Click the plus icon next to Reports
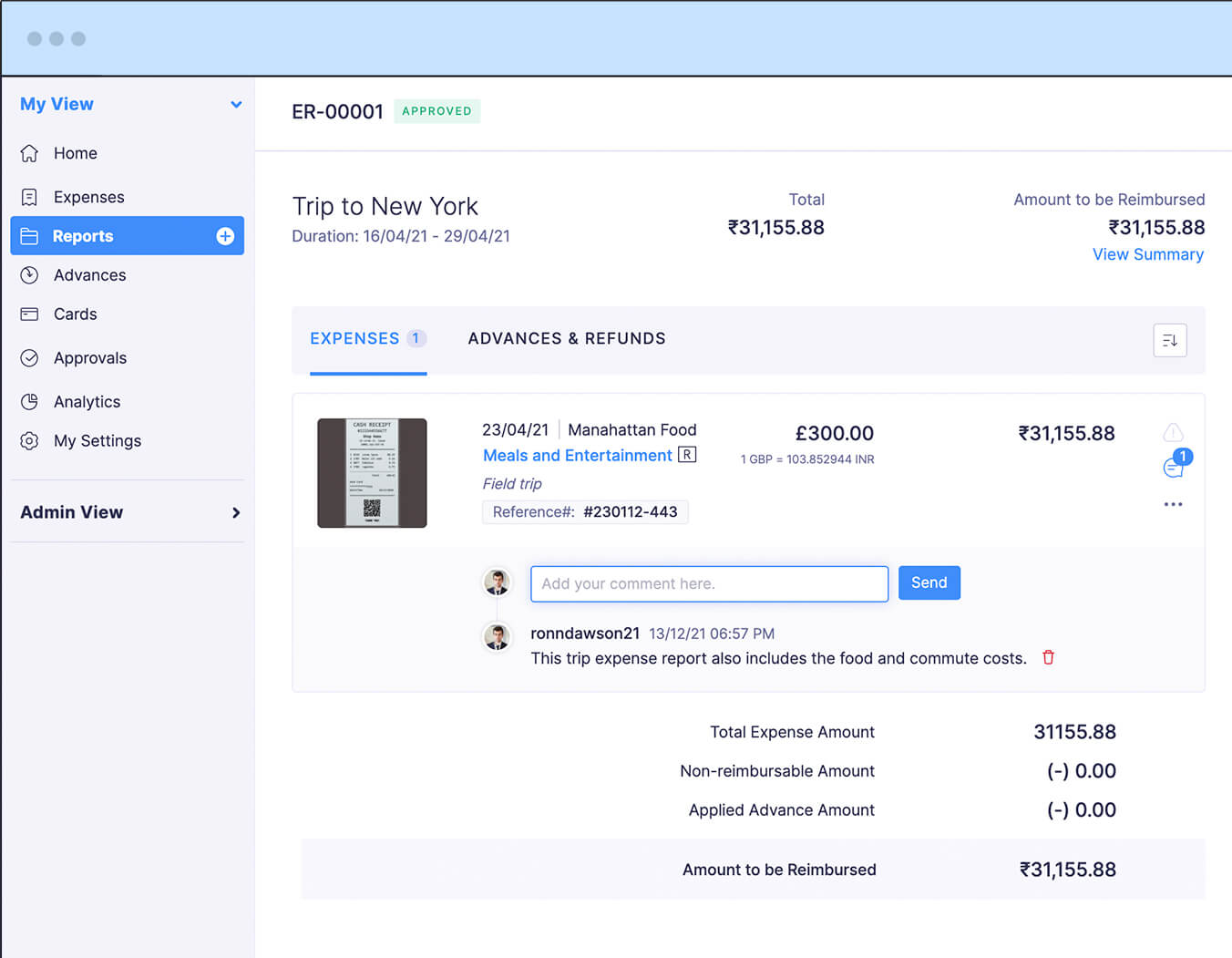 (225, 236)
